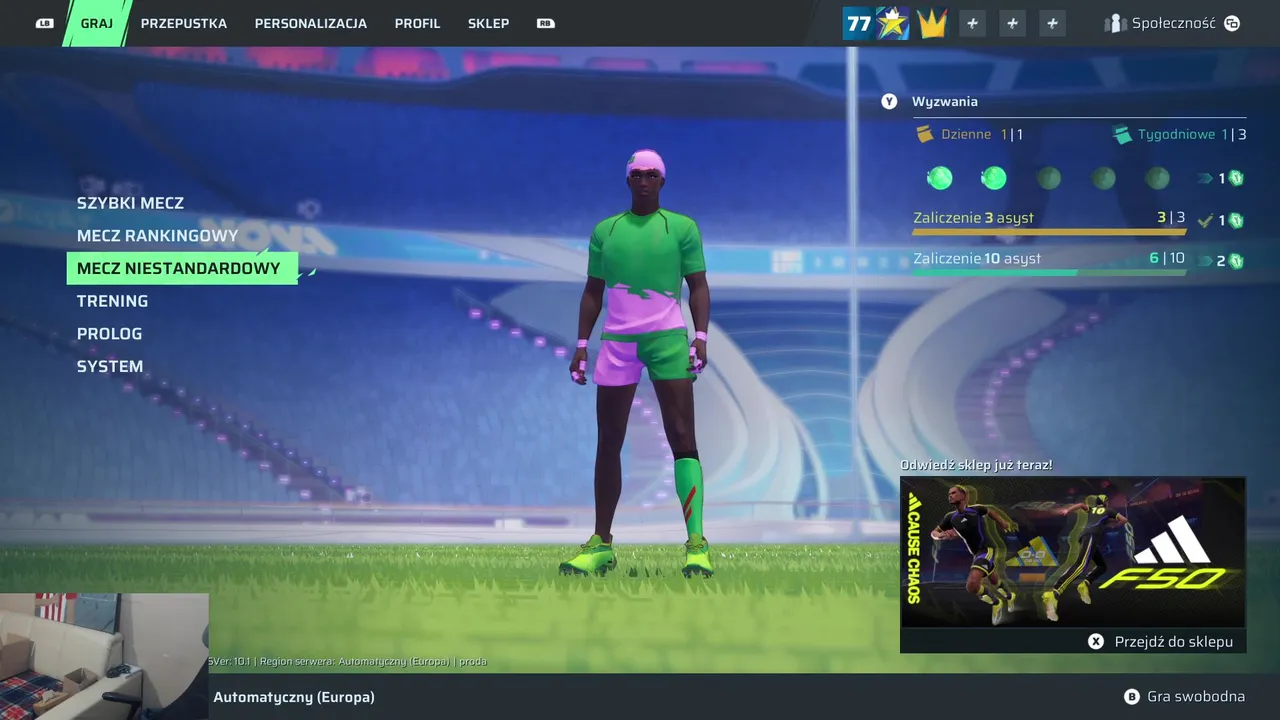Image resolution: width=1280 pixels, height=720 pixels.
Task: Click Przejdź do sklepu
Action: [x=1174, y=642]
